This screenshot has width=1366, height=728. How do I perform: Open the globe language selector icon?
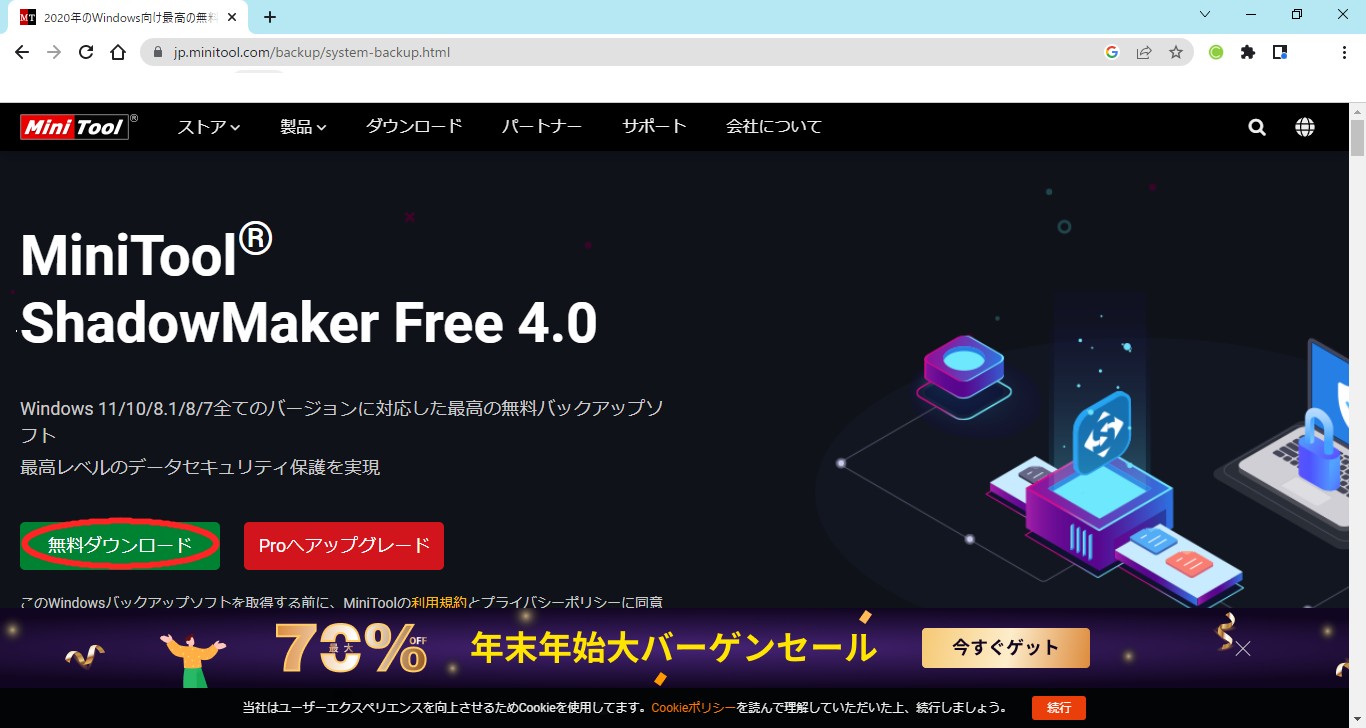pyautogui.click(x=1304, y=127)
